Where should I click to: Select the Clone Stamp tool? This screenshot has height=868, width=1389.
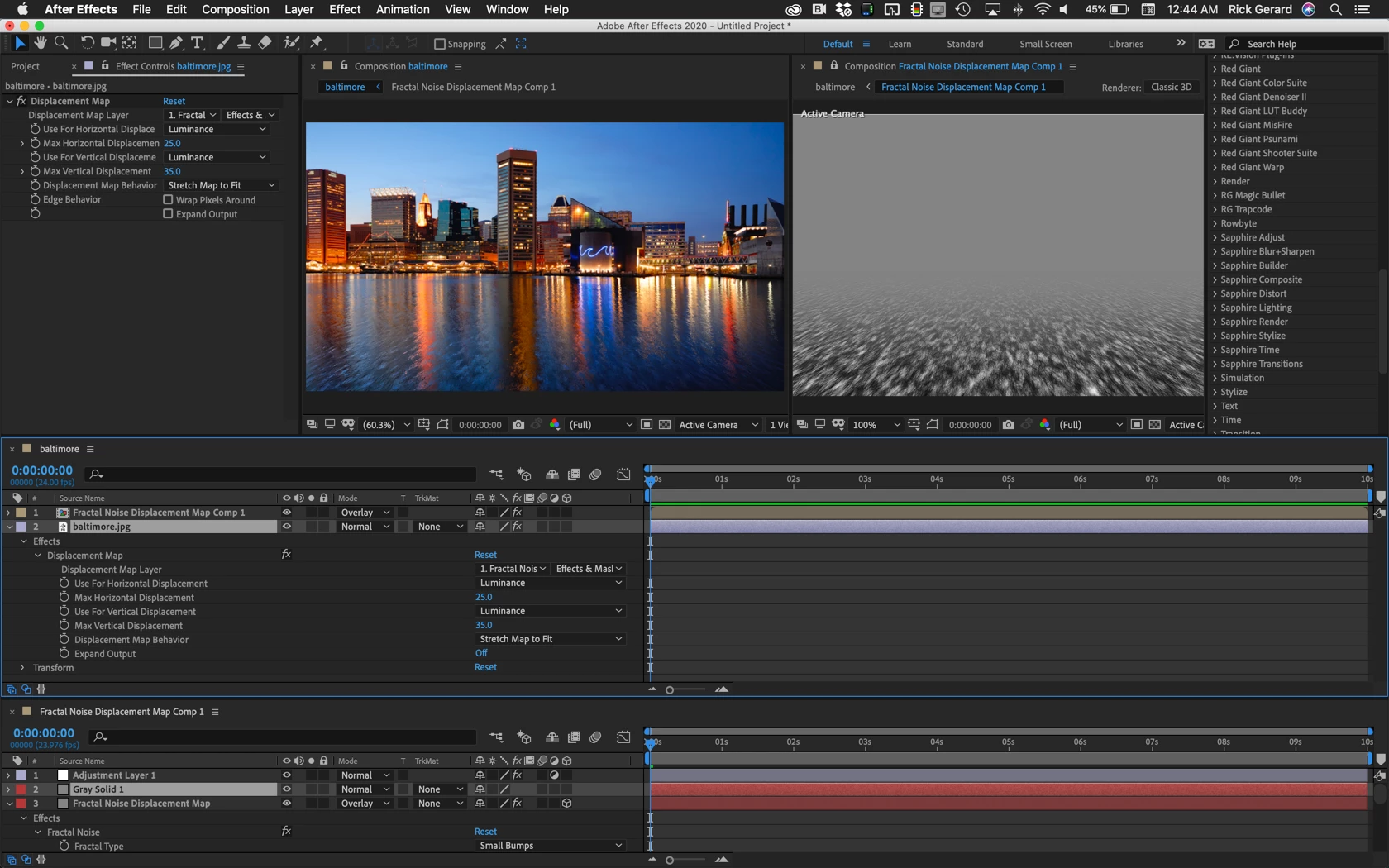(x=244, y=43)
